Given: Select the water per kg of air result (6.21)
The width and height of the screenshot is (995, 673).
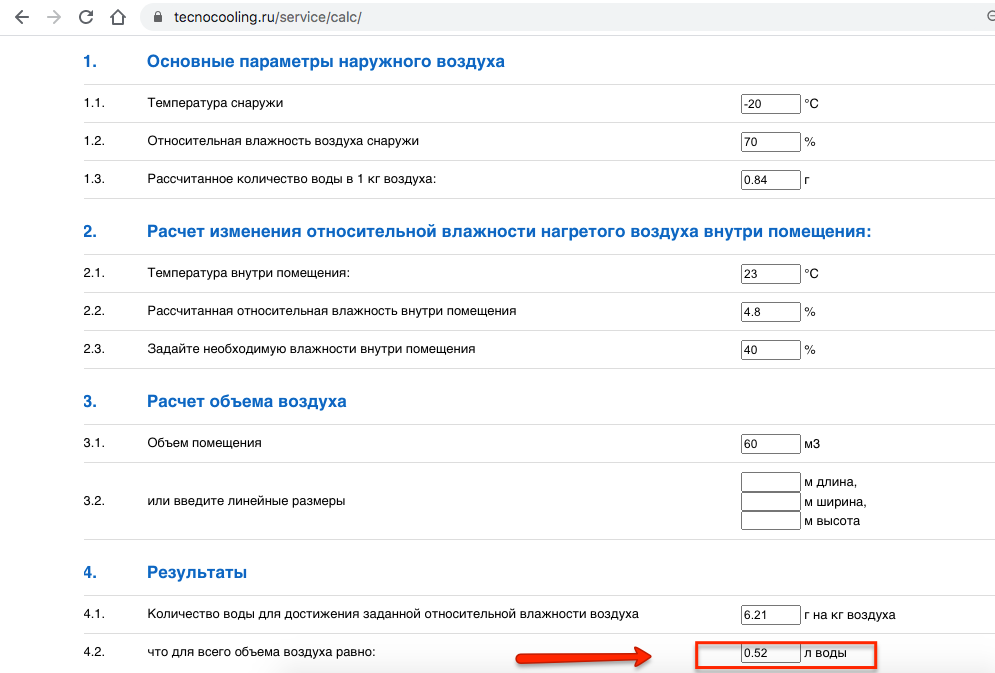Looking at the screenshot, I should tap(770, 615).
